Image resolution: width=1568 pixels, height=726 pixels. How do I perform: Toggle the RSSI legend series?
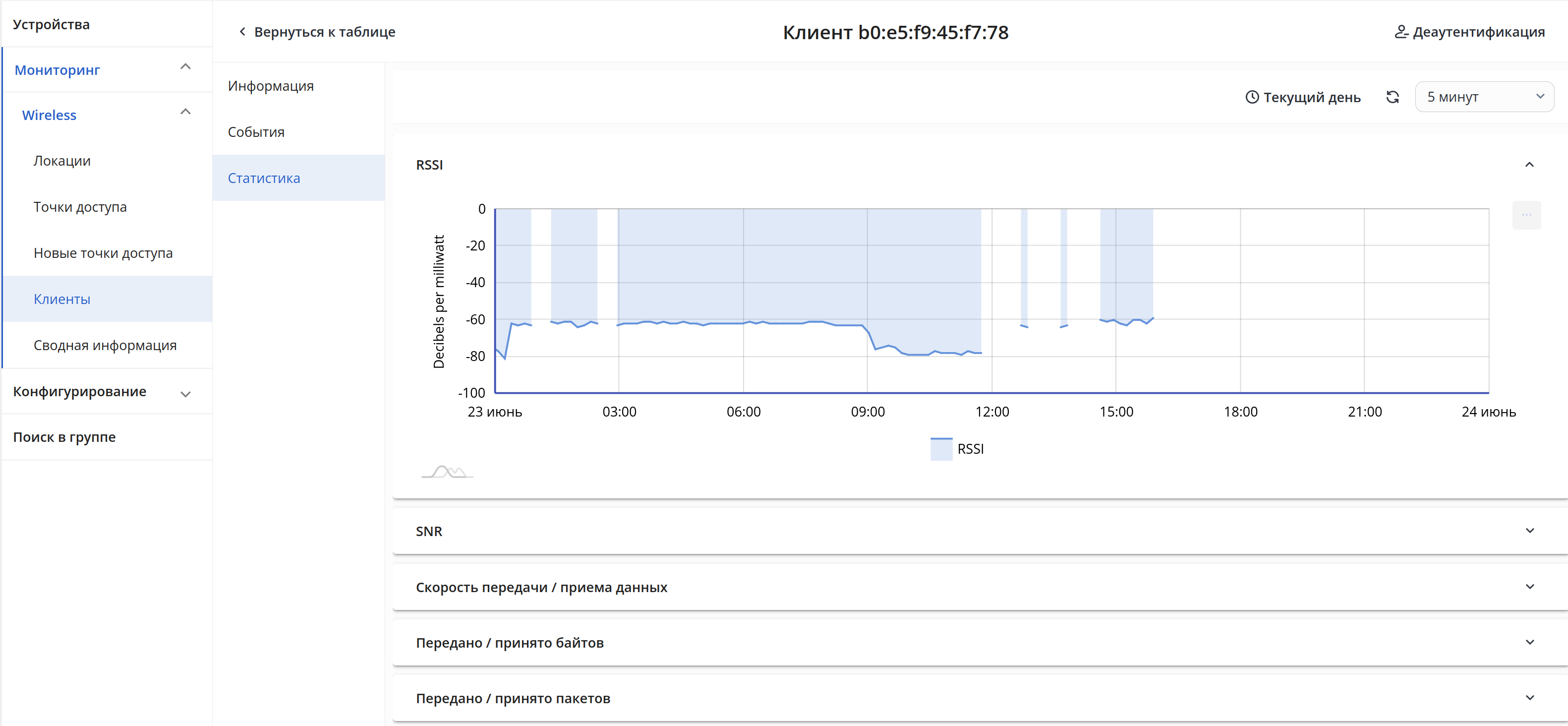[957, 449]
